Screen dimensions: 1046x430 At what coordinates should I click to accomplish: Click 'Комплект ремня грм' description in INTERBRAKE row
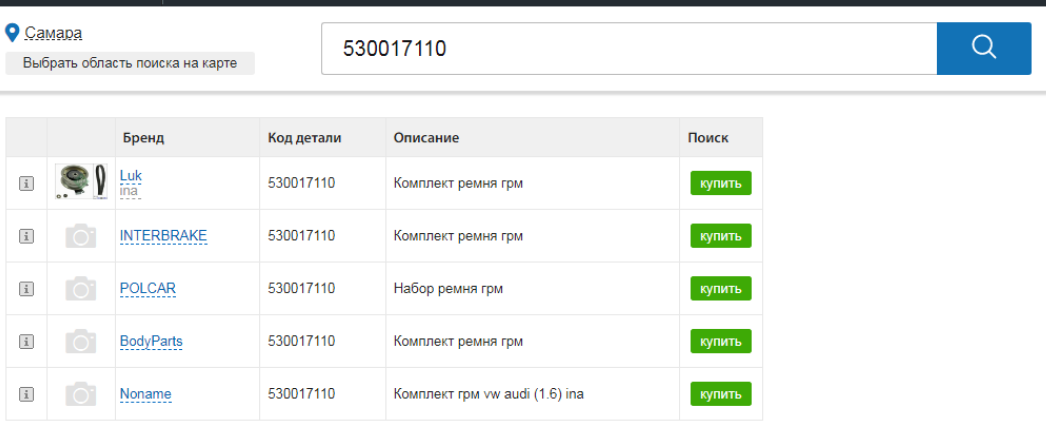pyautogui.click(x=458, y=236)
